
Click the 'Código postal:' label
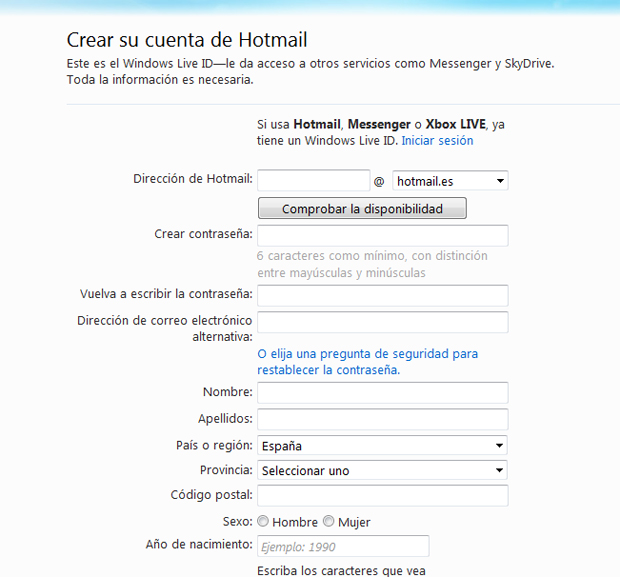point(212,495)
